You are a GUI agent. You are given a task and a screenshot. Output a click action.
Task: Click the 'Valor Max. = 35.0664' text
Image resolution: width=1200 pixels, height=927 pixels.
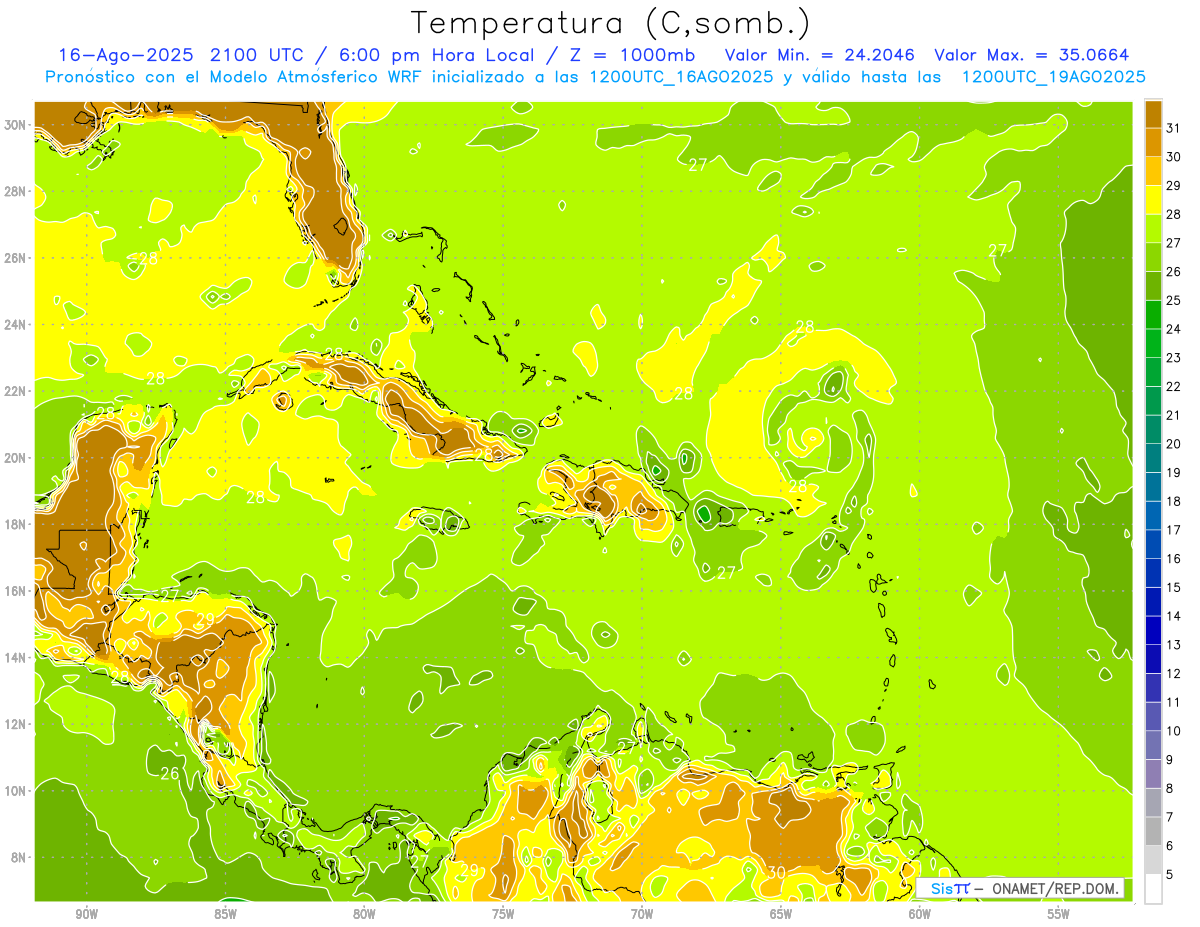[x=1033, y=54]
